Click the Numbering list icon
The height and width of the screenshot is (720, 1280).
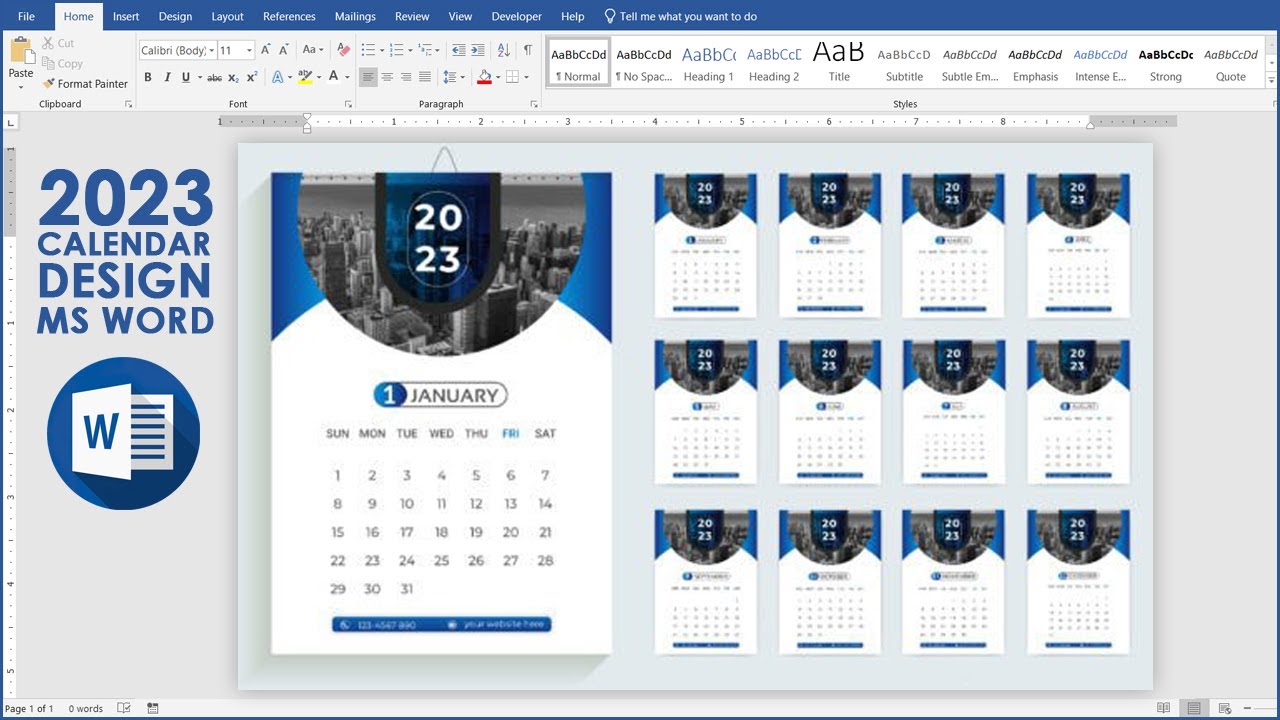(x=396, y=50)
